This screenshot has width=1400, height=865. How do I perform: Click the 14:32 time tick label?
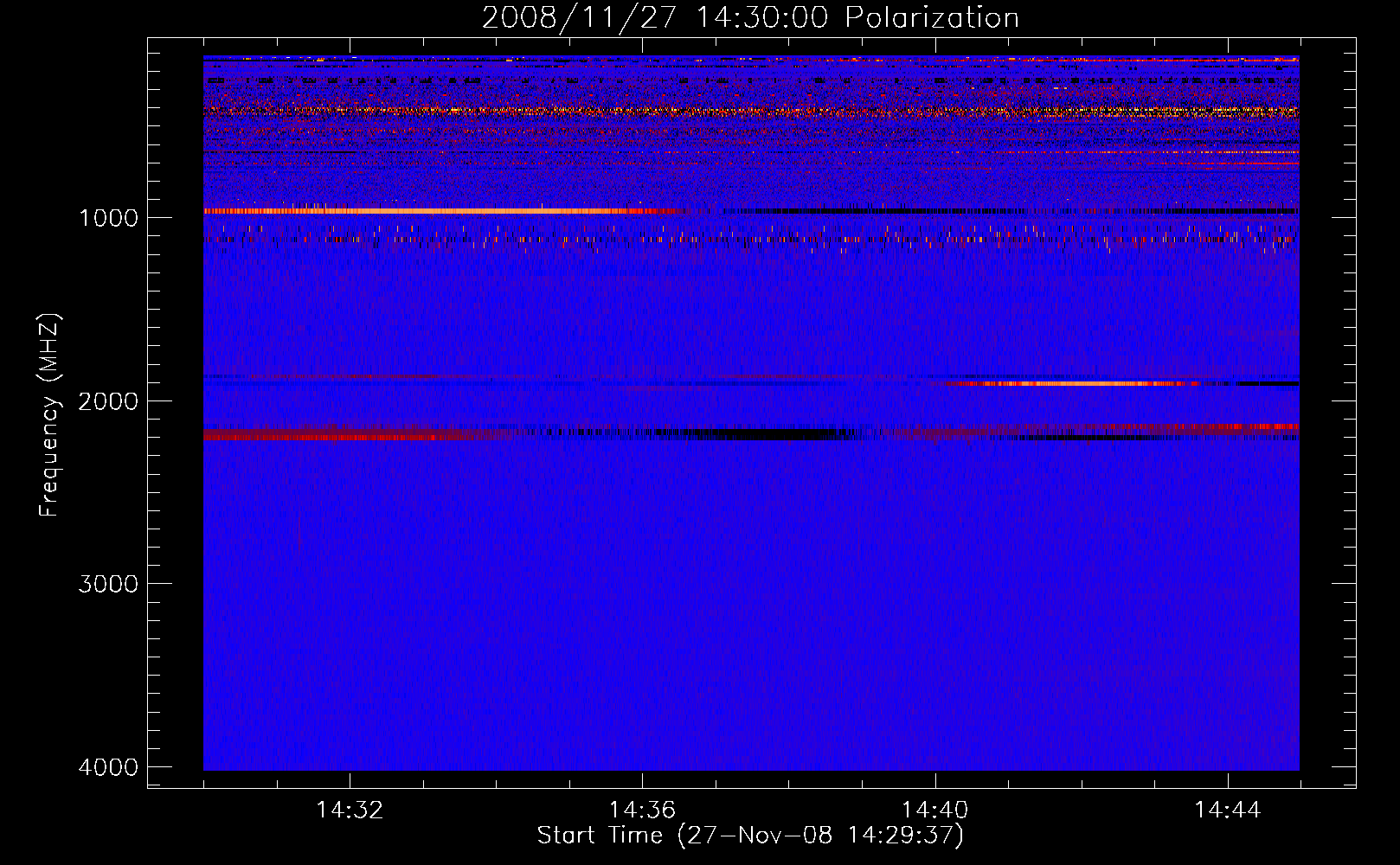(350, 811)
